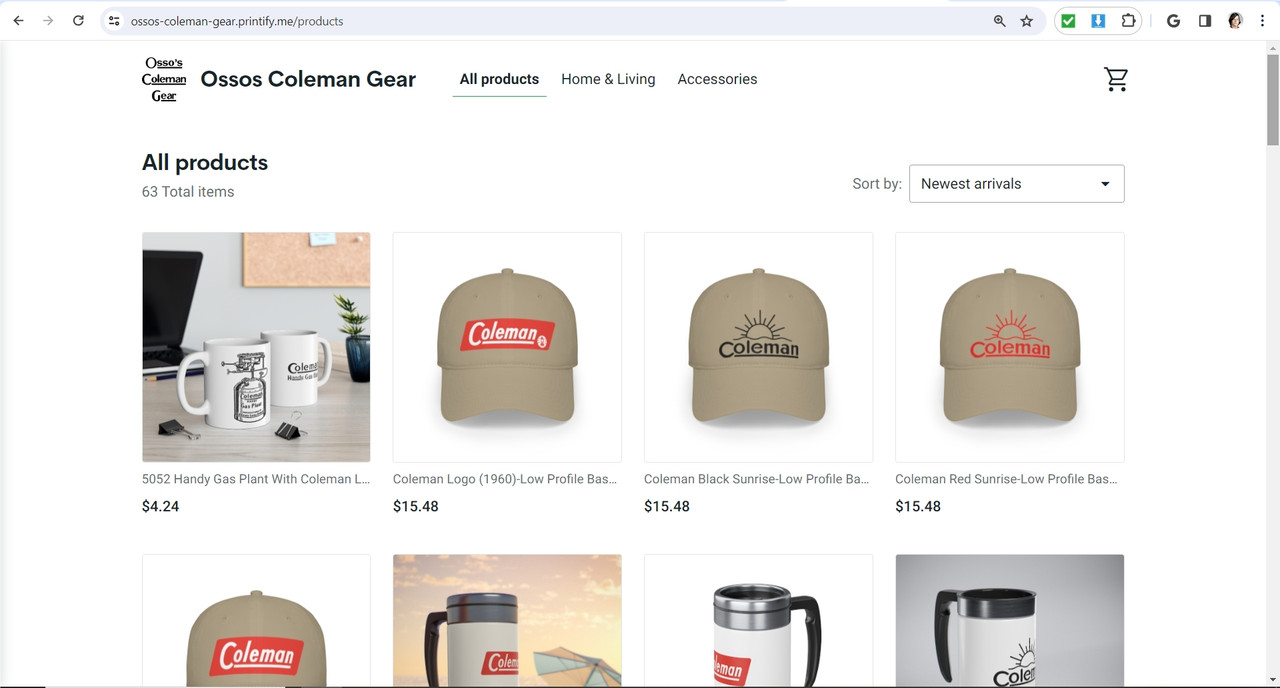Click the browser forward arrow
This screenshot has width=1280, height=688.
[48, 21]
